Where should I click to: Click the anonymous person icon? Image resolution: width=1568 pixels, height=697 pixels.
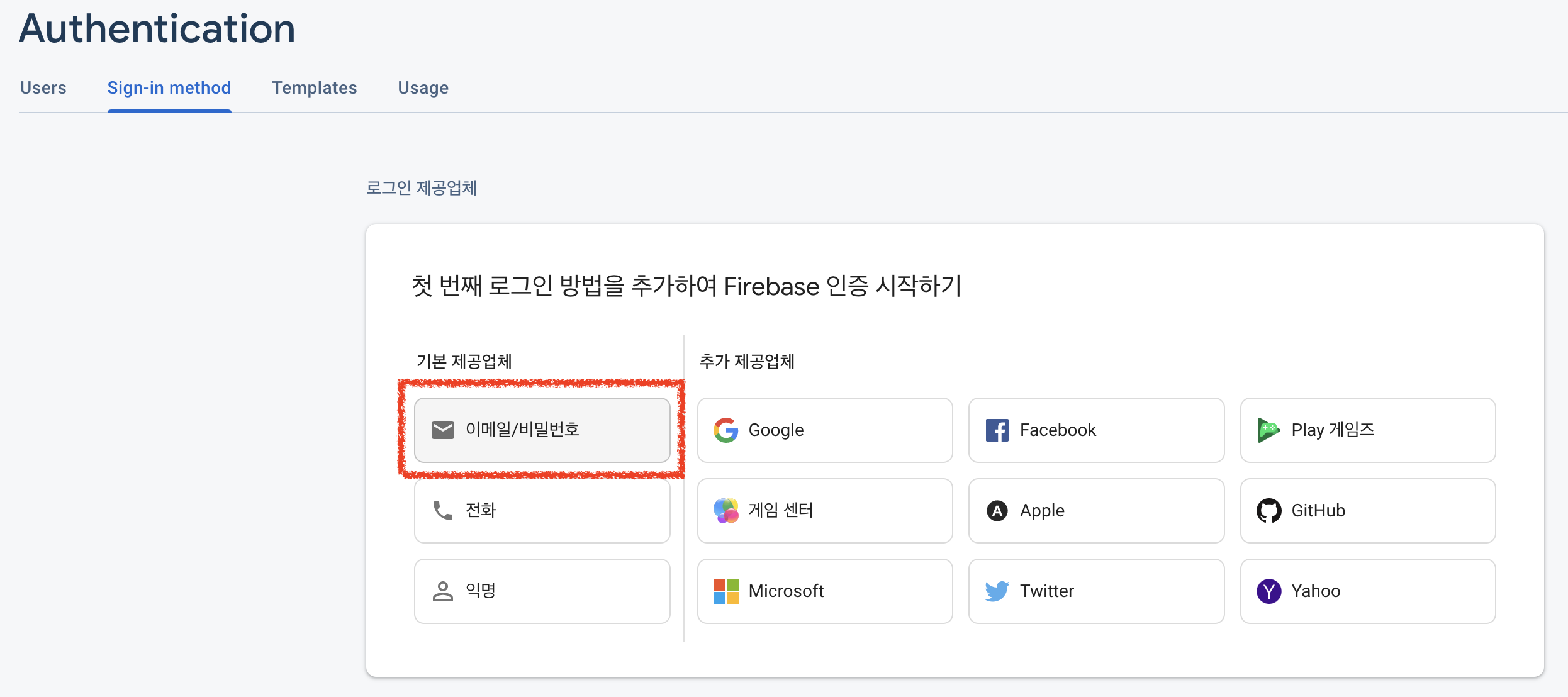click(x=442, y=591)
